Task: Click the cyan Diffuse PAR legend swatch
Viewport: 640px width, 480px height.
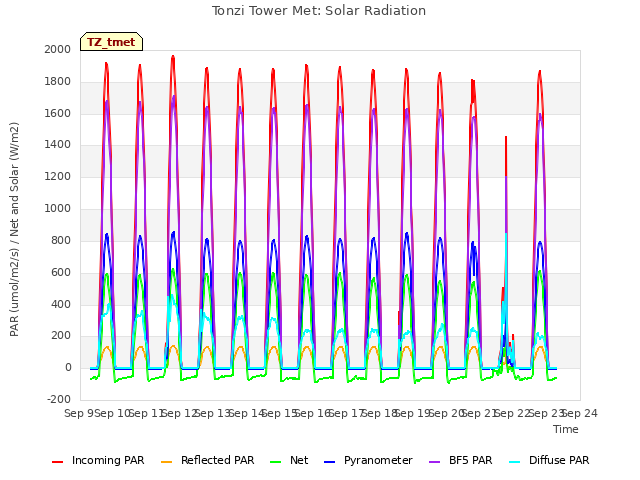Action: coord(515,462)
